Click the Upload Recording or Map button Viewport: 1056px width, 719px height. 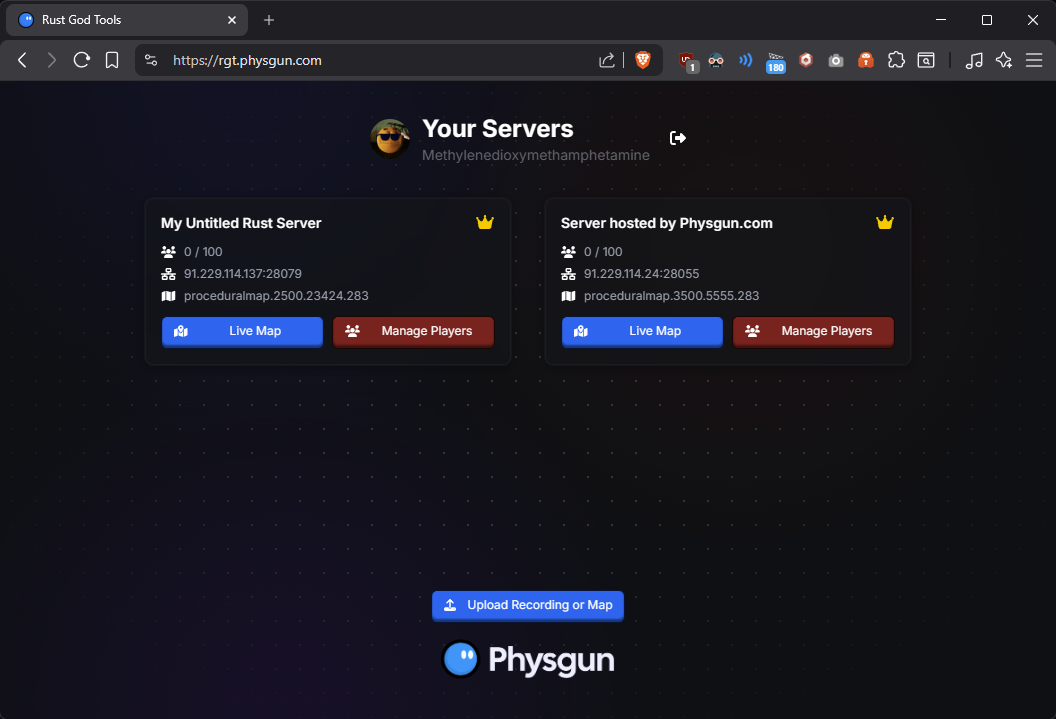pyautogui.click(x=528, y=605)
